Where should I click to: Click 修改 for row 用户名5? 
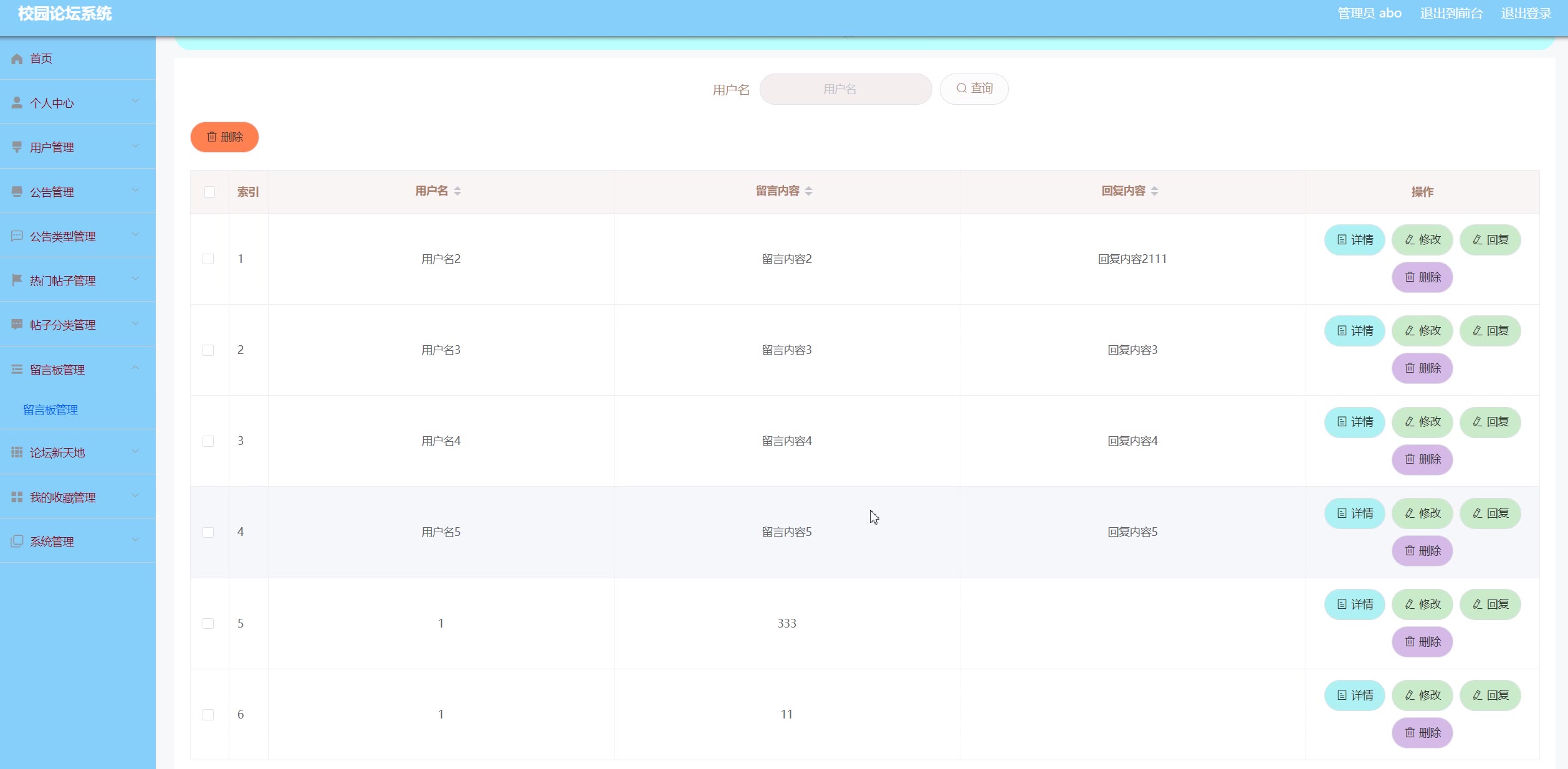pyautogui.click(x=1423, y=513)
